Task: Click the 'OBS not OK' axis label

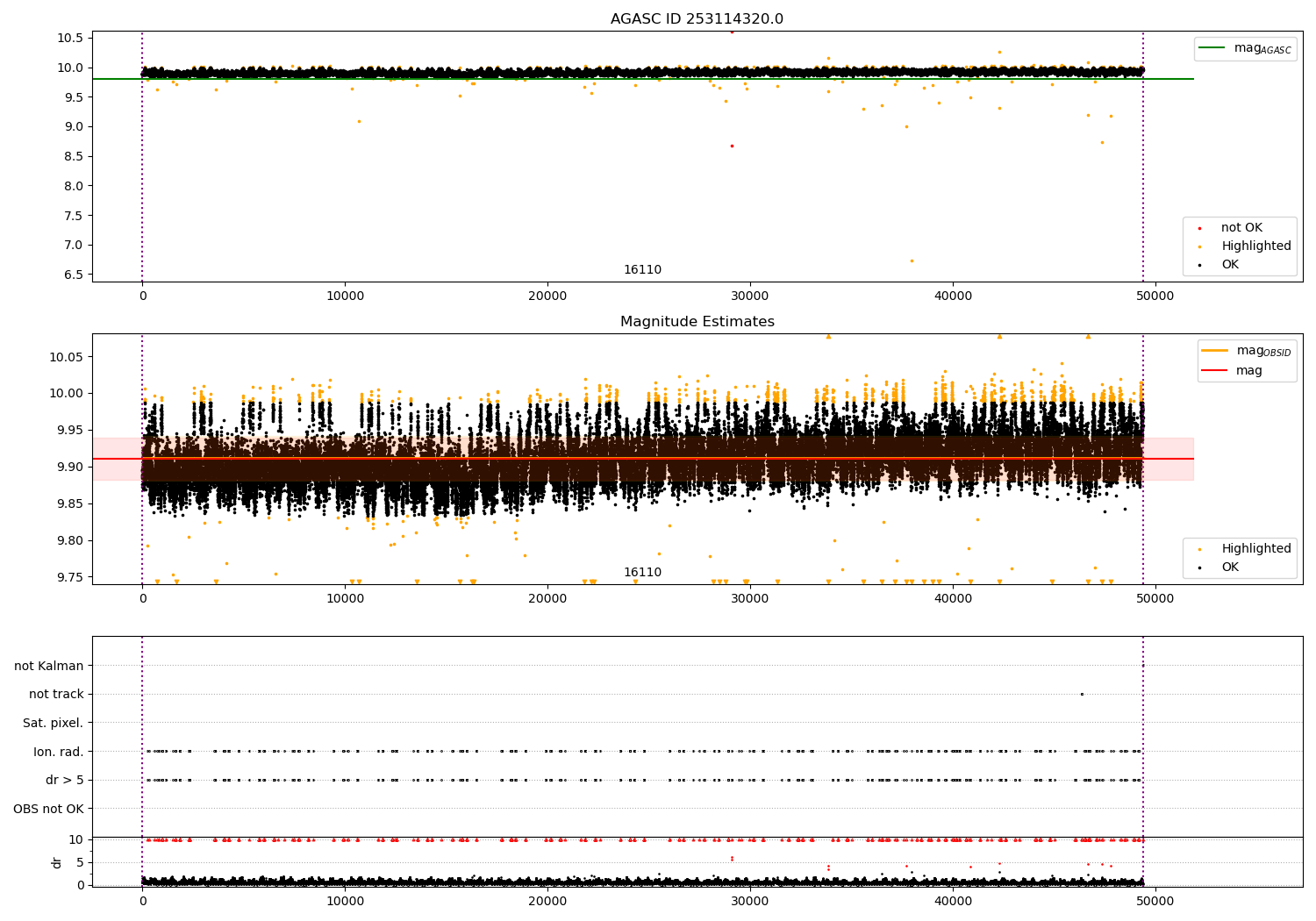Action: (48, 809)
